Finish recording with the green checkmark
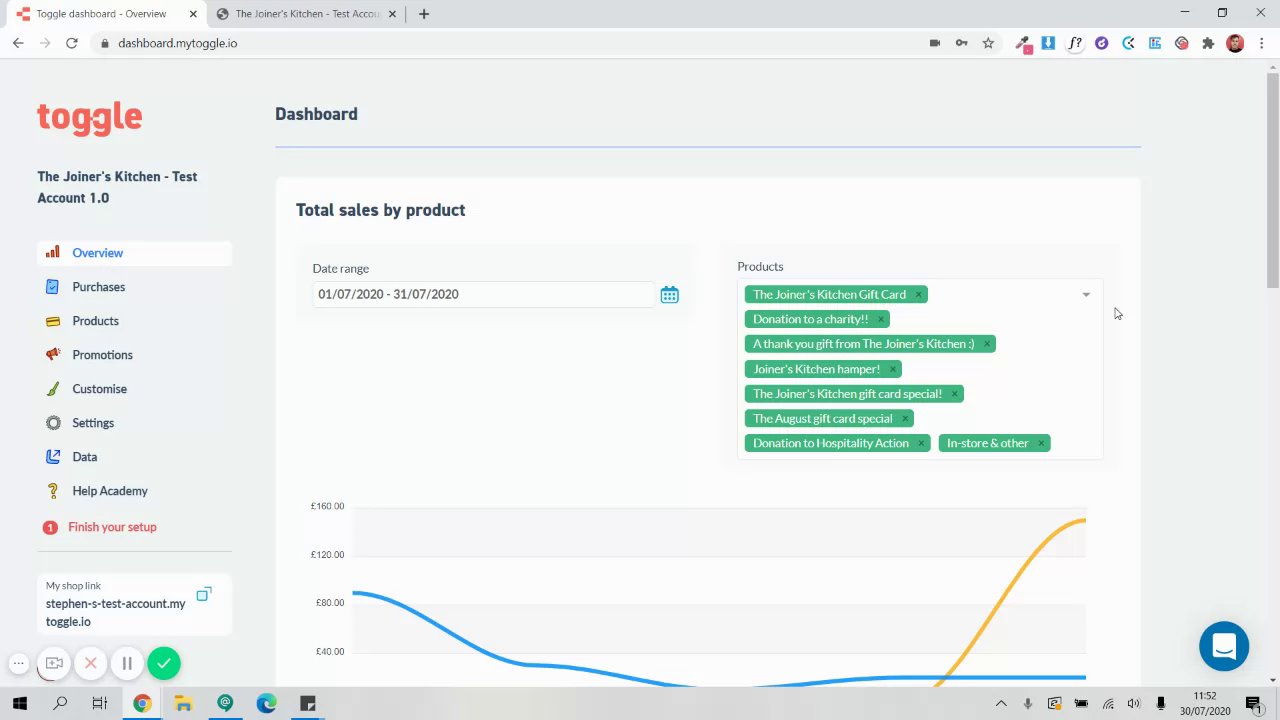 pos(164,663)
